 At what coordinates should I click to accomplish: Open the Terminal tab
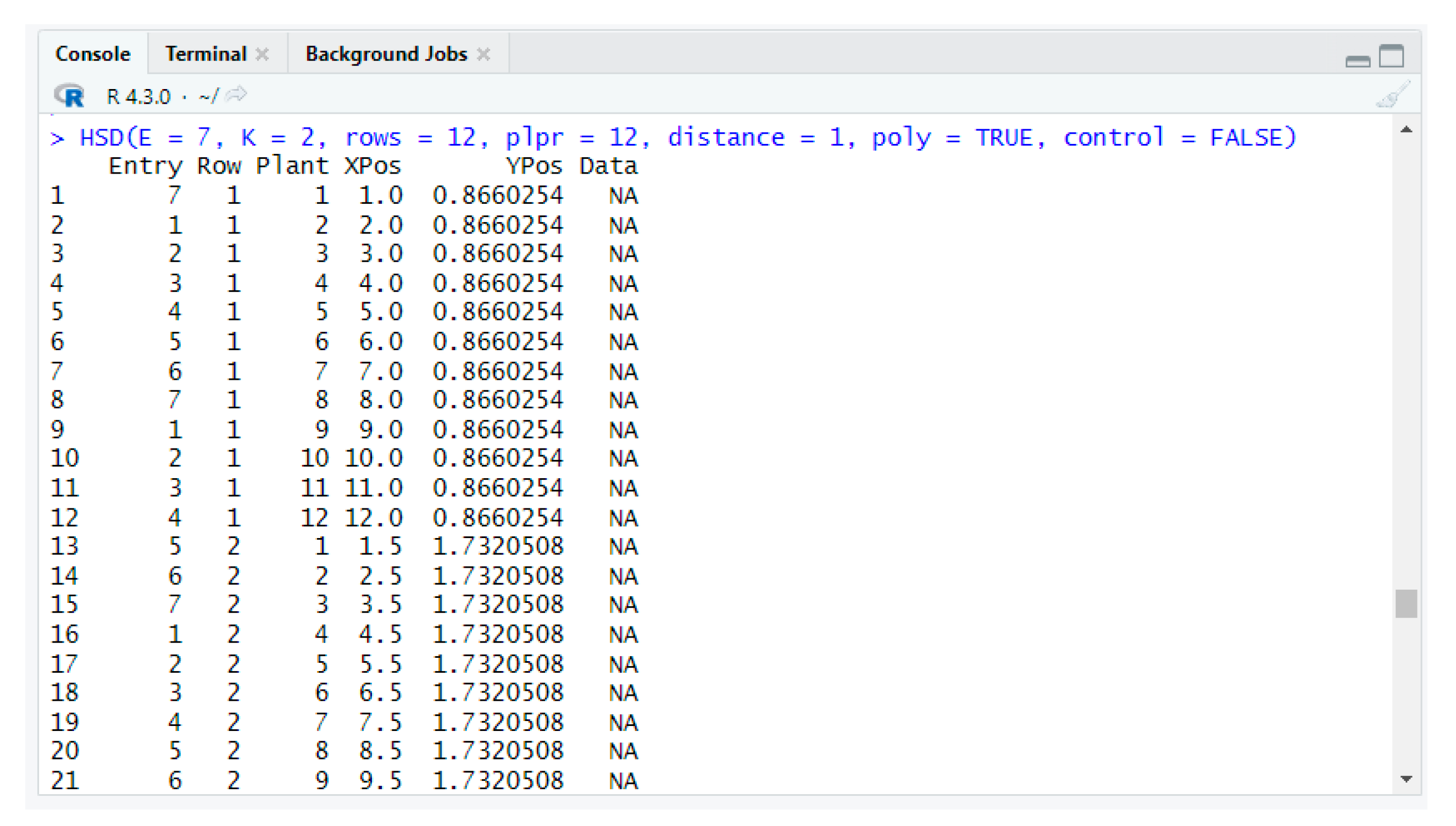(x=205, y=54)
